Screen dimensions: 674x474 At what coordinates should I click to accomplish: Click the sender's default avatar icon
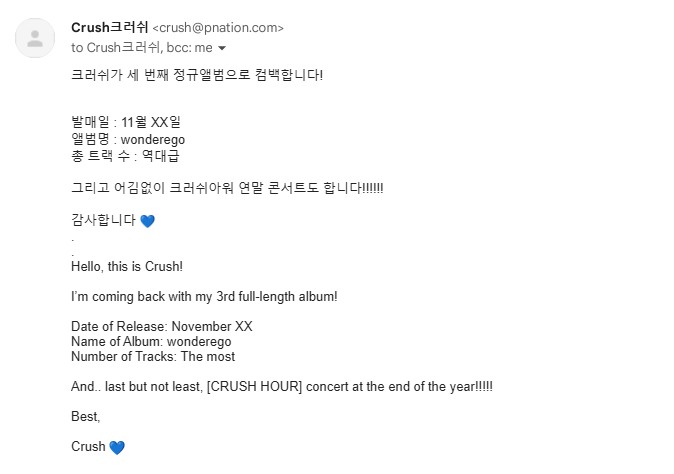click(x=35, y=38)
